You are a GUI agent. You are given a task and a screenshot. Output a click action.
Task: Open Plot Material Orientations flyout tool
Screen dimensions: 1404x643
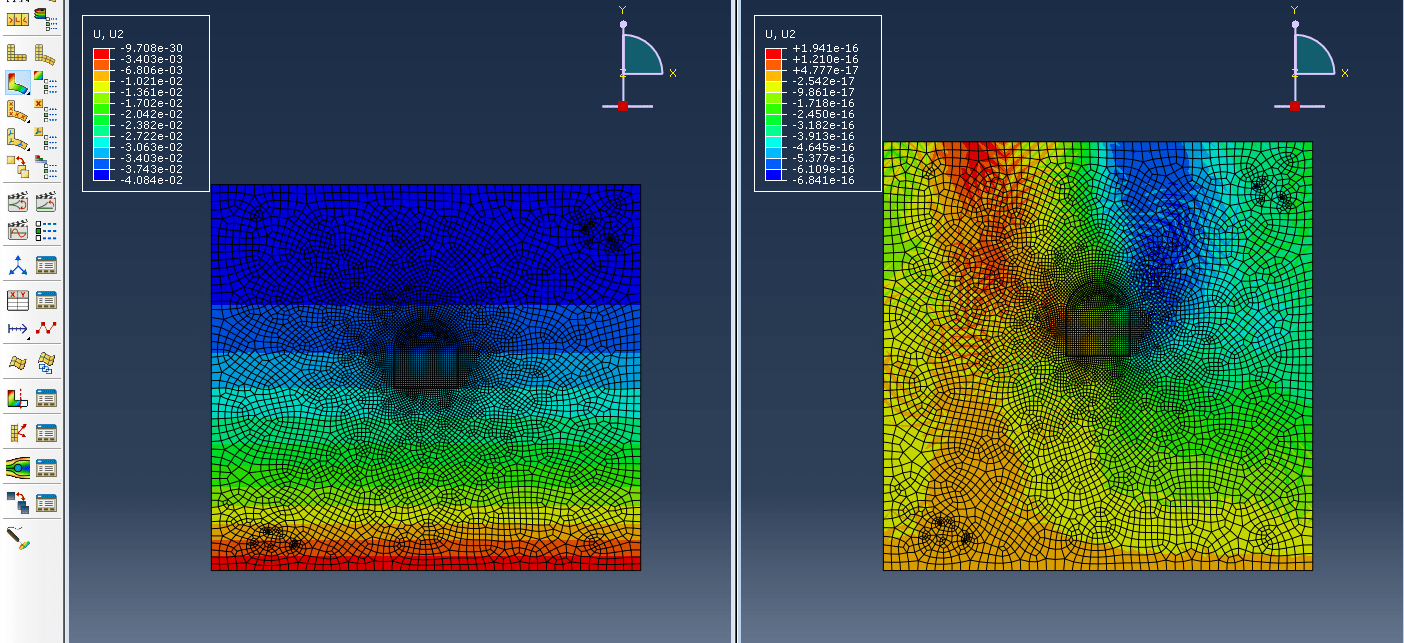click(18, 139)
